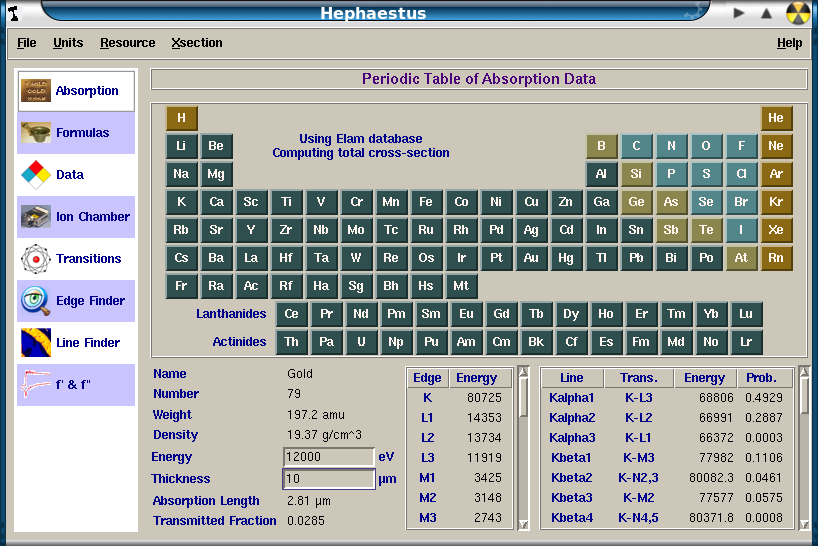The width and height of the screenshot is (818, 546).
Task: Open the Help menu
Action: point(789,43)
